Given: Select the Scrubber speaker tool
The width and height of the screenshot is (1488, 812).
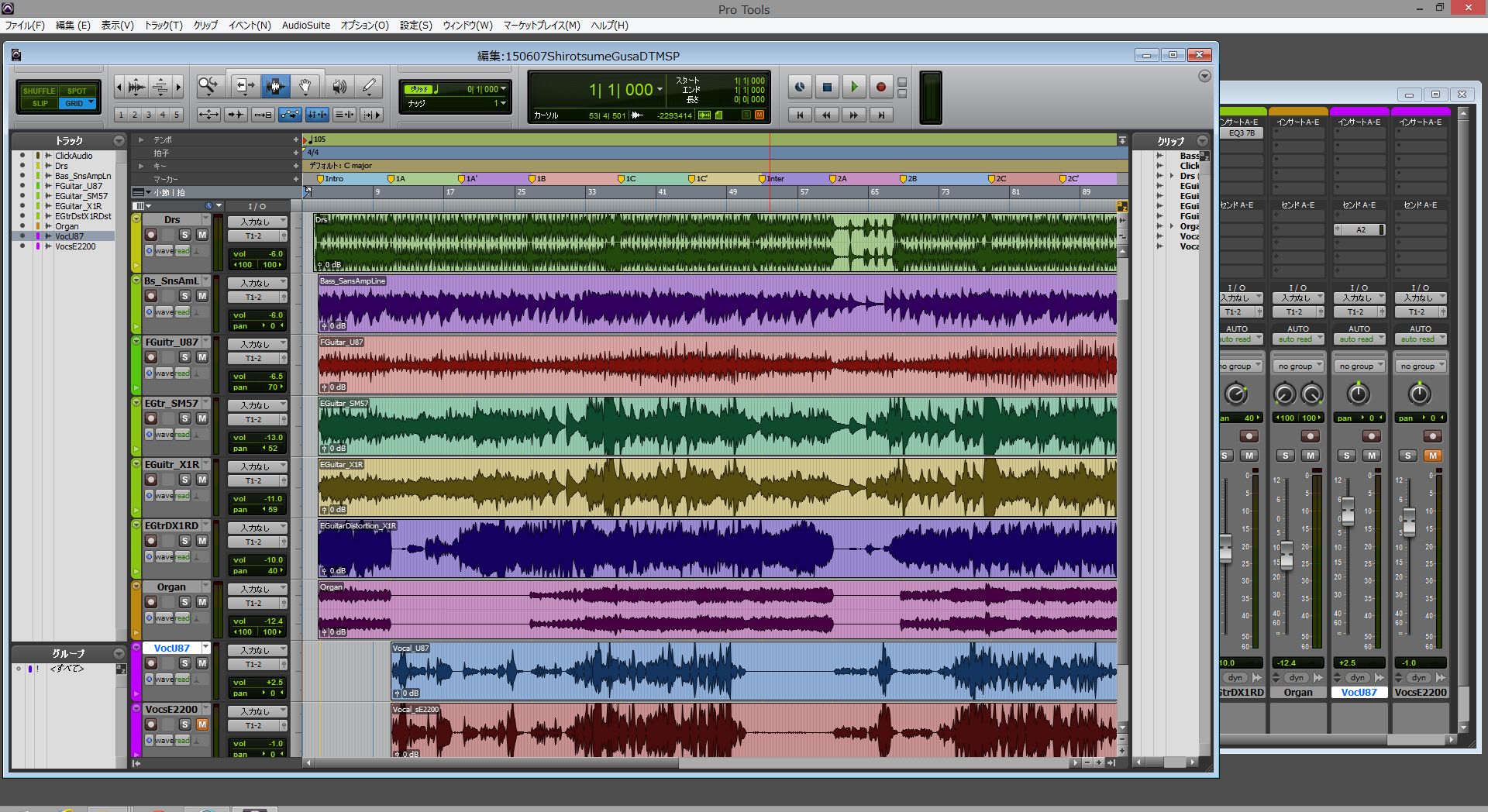Looking at the screenshot, I should coord(339,86).
